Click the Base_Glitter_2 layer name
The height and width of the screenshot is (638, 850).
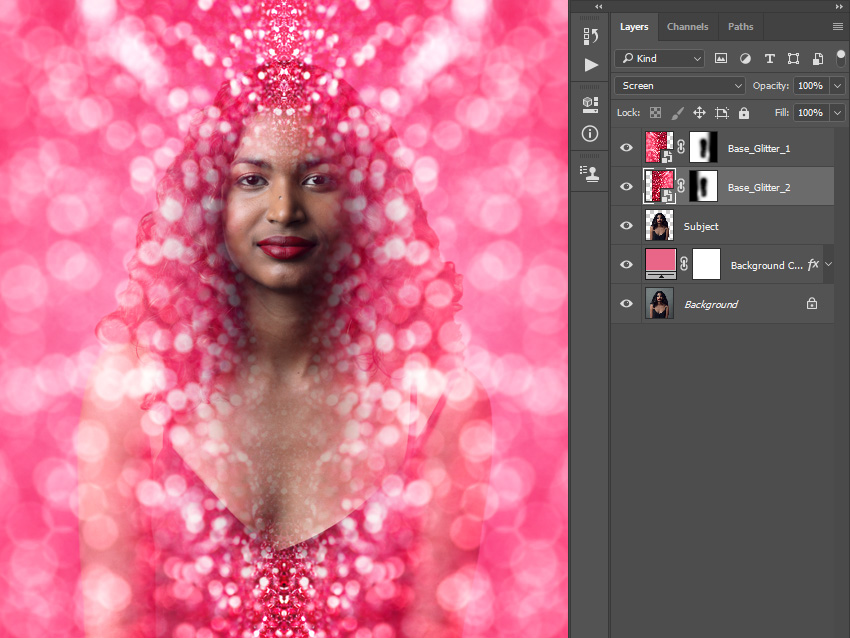tap(759, 188)
